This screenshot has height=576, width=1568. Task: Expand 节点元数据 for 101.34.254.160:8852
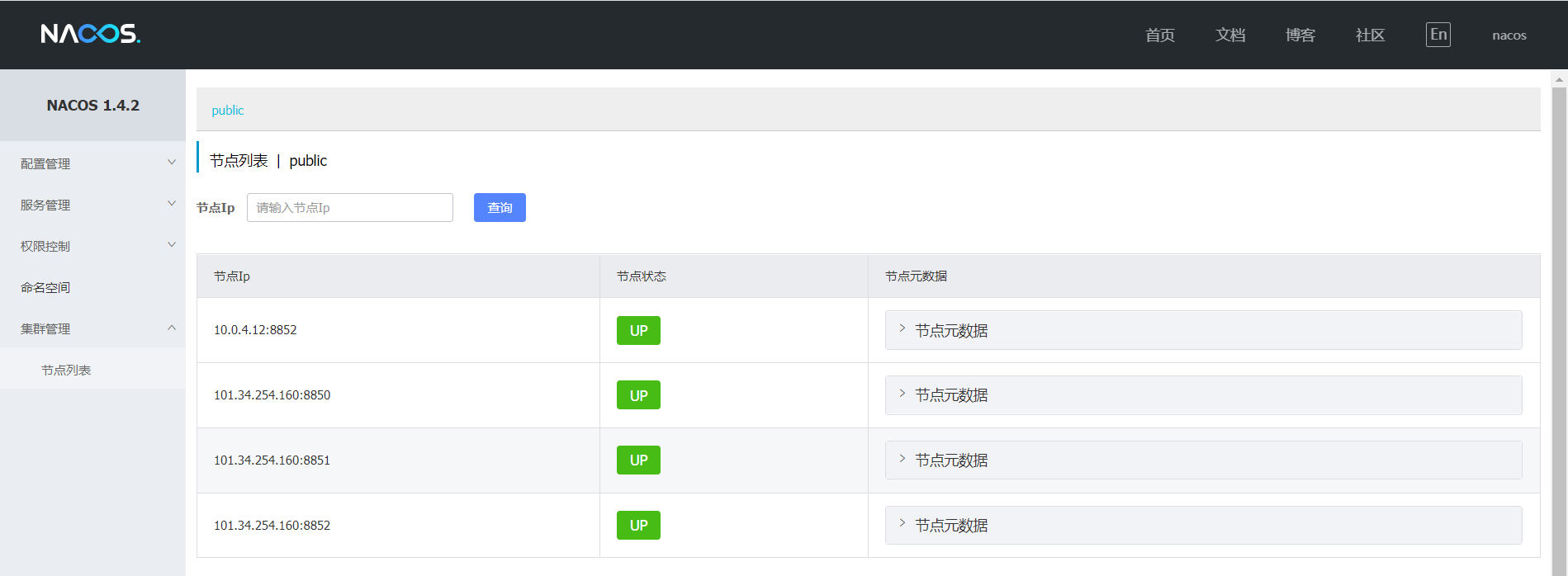coord(1203,526)
